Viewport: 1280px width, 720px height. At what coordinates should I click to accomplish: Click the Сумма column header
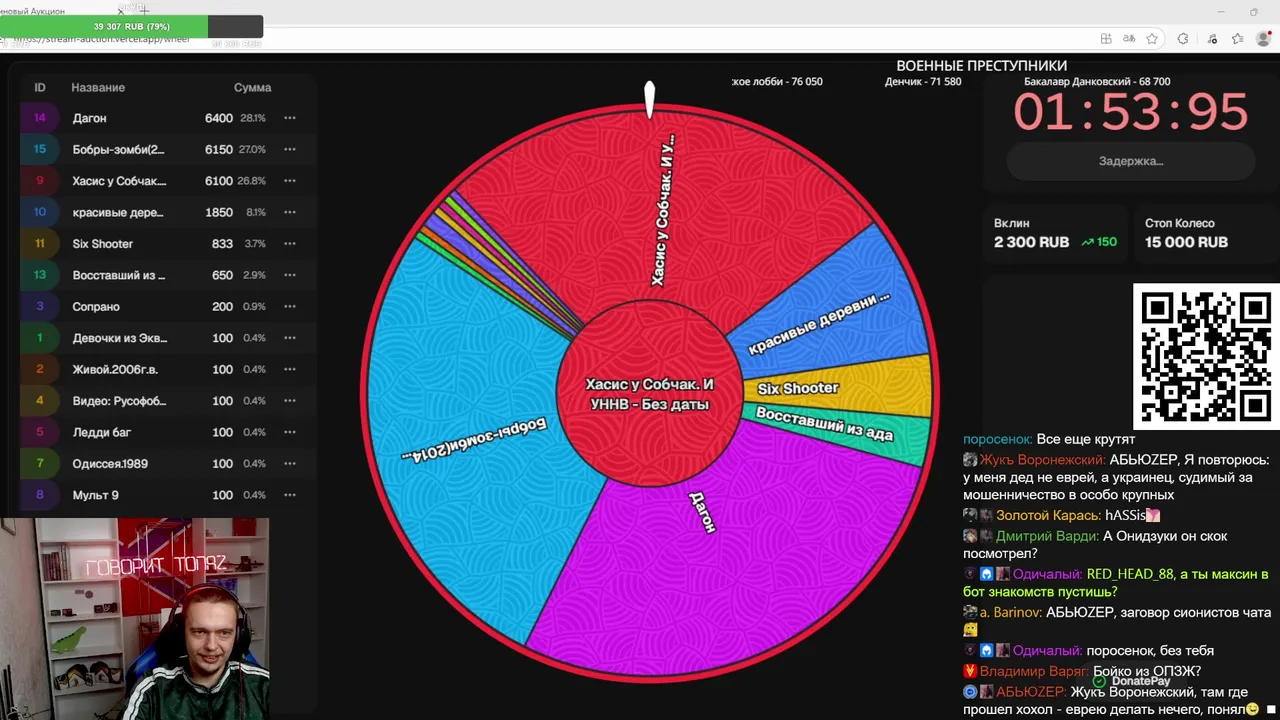pos(252,88)
